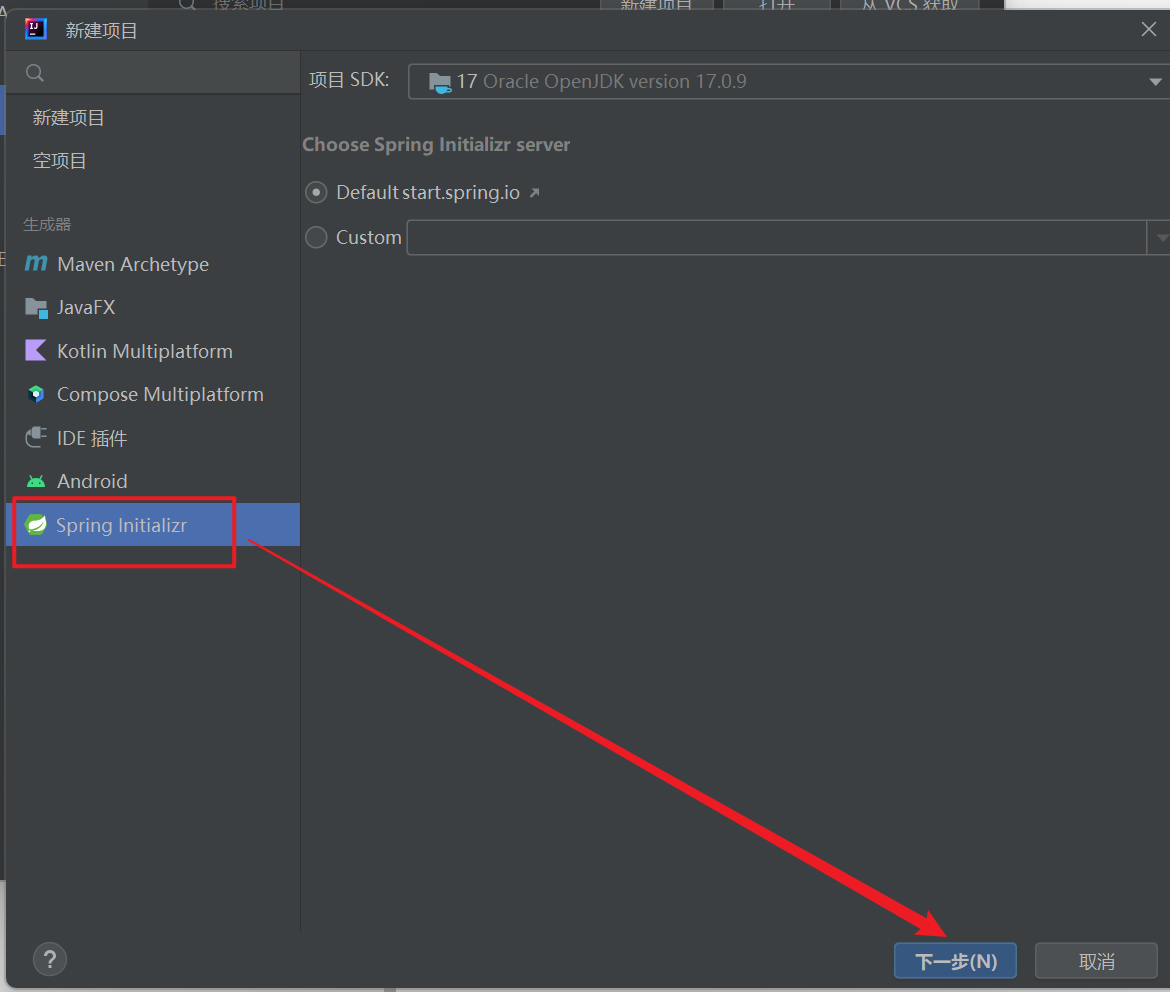Expand the Custom server URL dropdown arrow
Screen dimensions: 1170x992
coord(1160,237)
